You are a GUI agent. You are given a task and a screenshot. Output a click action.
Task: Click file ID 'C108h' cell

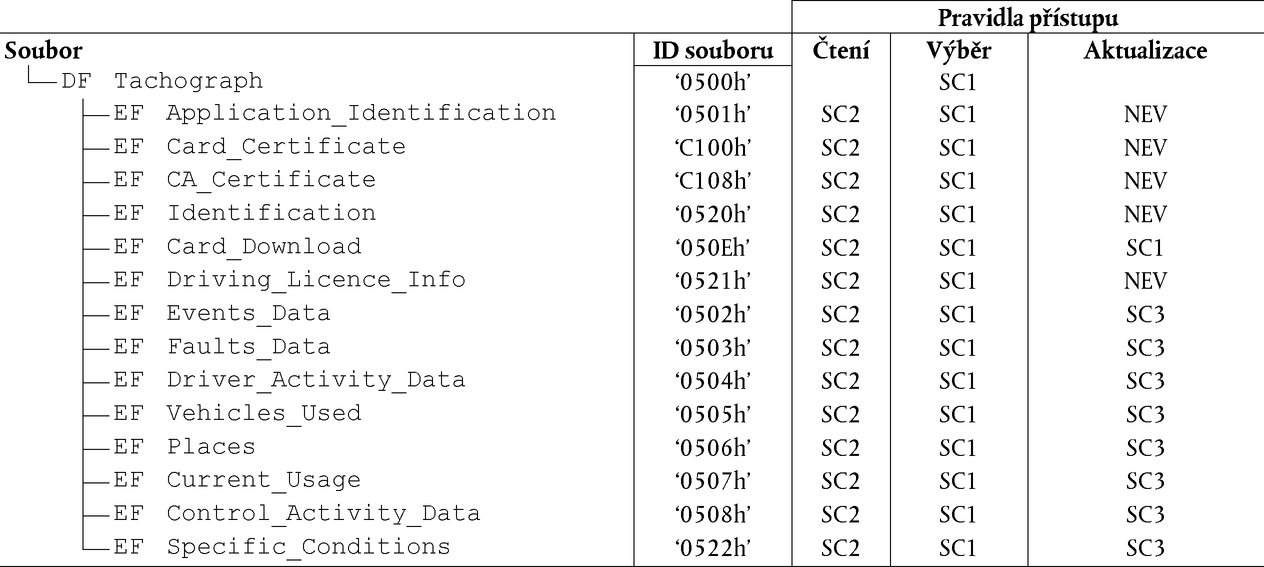click(x=713, y=180)
